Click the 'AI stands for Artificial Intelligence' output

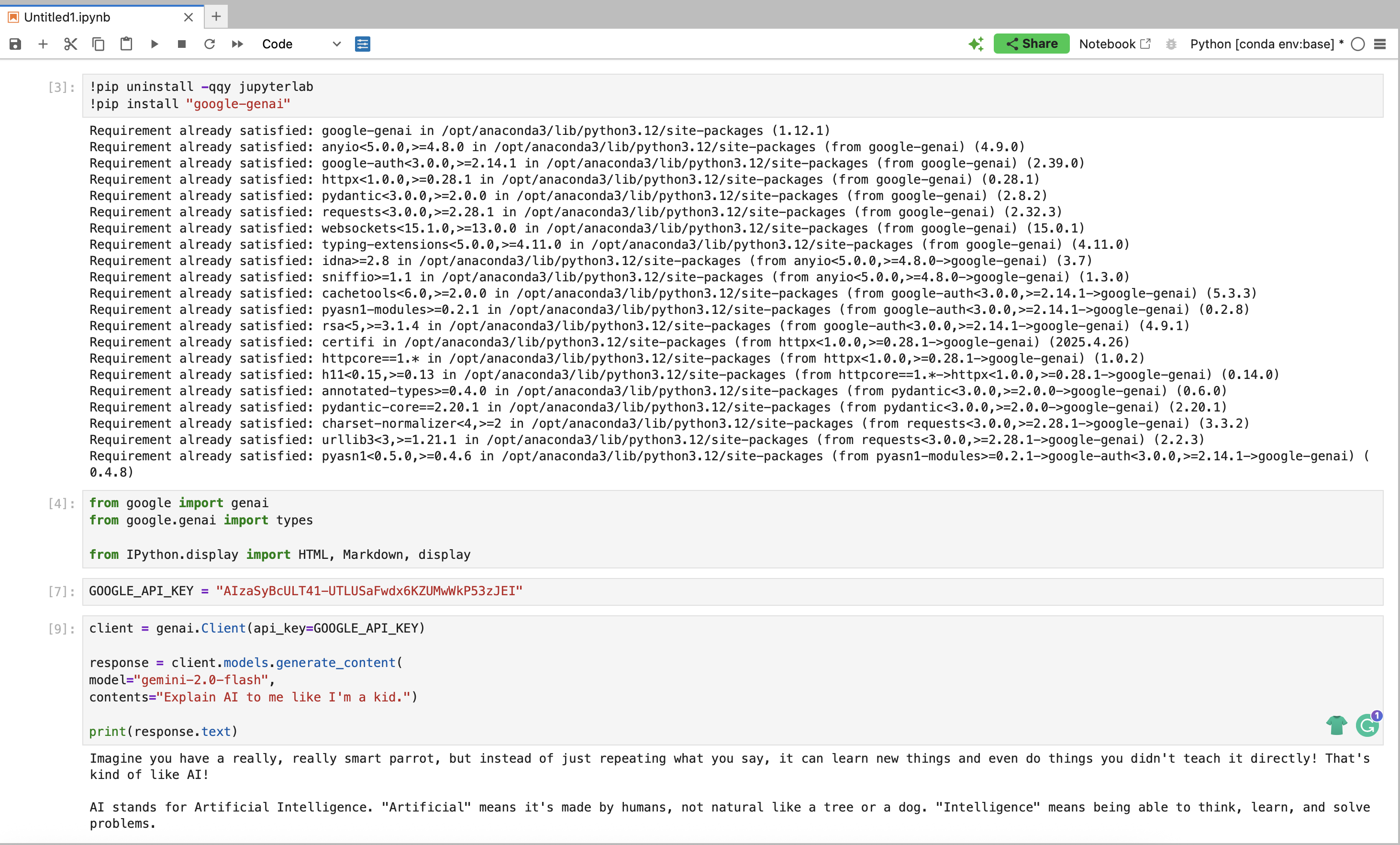click(x=730, y=815)
